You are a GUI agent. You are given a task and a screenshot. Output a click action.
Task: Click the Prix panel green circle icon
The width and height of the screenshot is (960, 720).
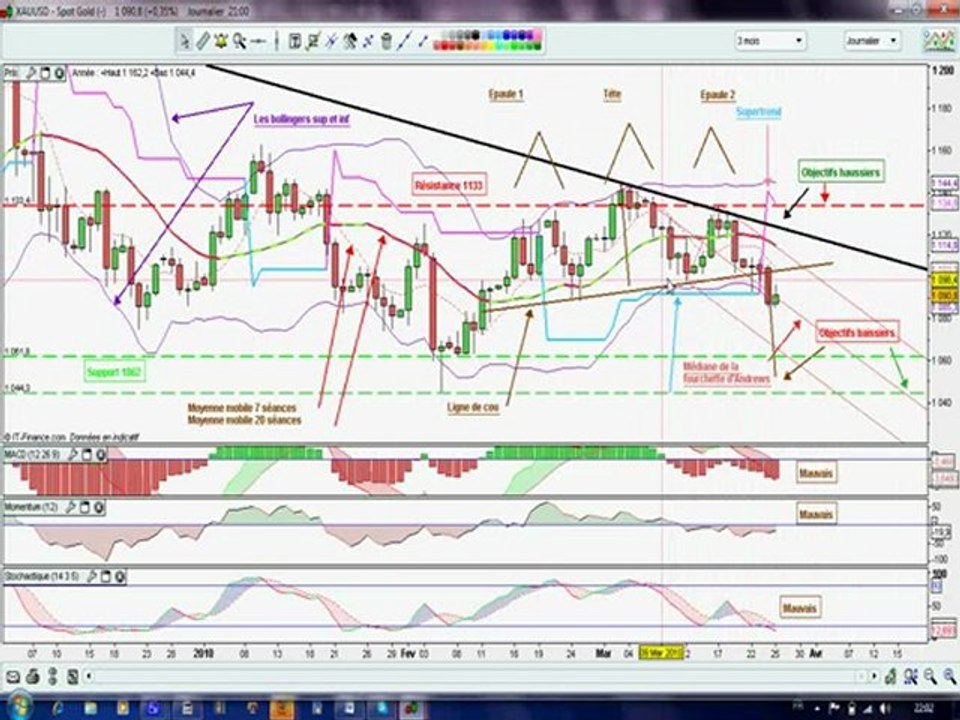pos(59,73)
